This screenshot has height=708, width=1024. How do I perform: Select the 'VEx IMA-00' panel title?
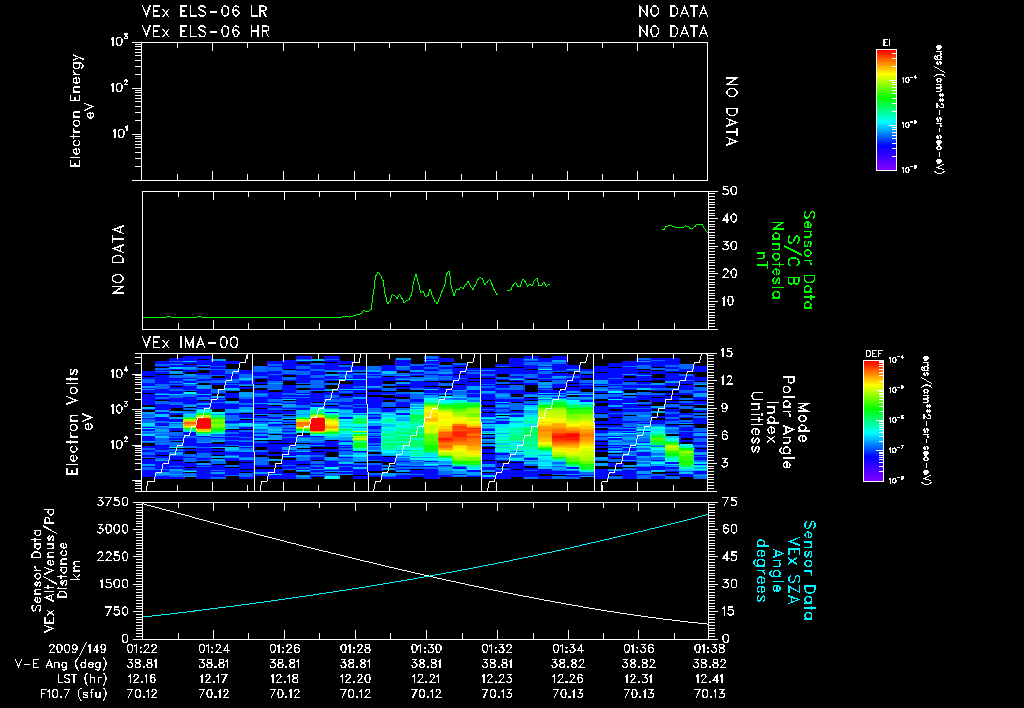coord(191,342)
